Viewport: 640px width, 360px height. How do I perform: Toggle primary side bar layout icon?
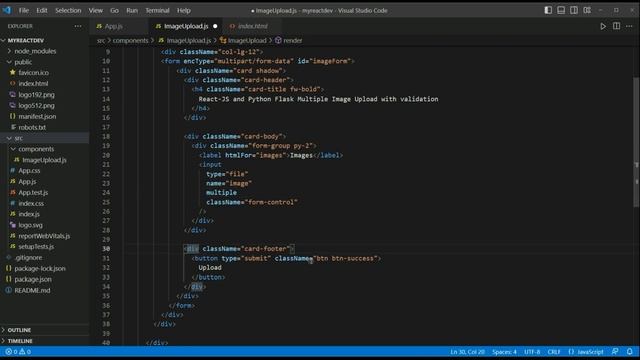coord(548,10)
